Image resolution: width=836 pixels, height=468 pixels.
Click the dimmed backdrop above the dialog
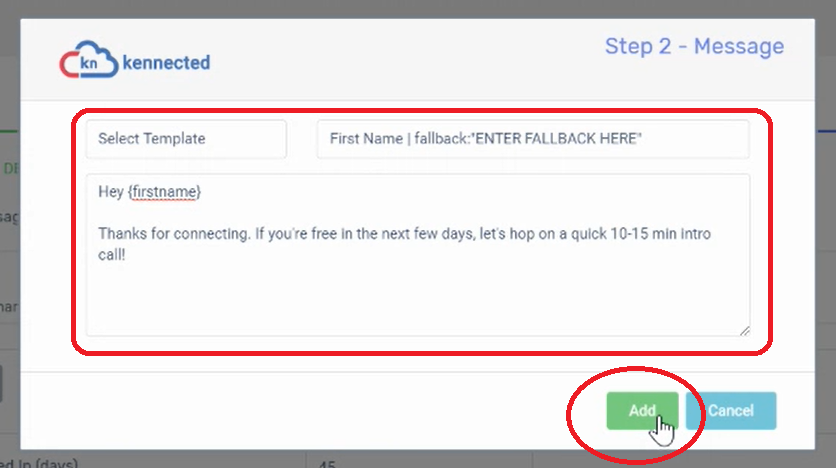pyautogui.click(x=418, y=9)
